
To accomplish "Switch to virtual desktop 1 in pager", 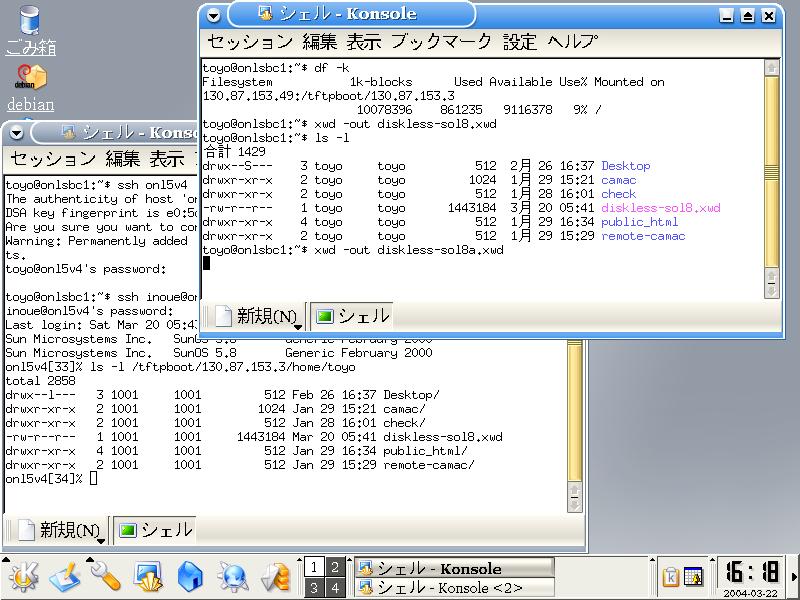I will point(314,567).
